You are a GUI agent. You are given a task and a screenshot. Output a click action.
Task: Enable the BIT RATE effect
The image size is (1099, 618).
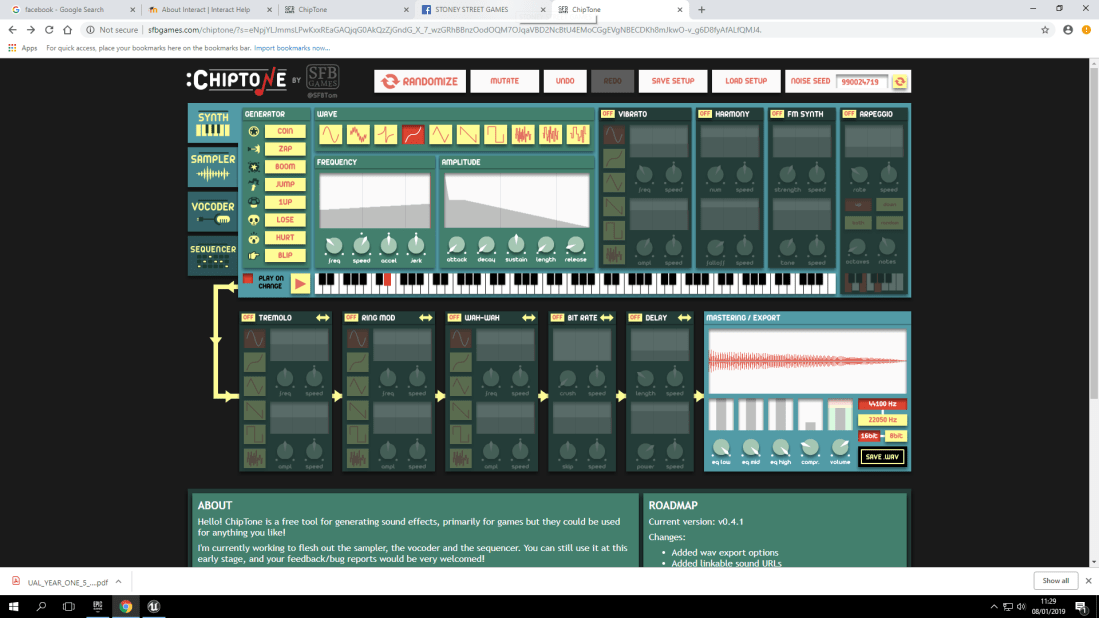click(556, 317)
